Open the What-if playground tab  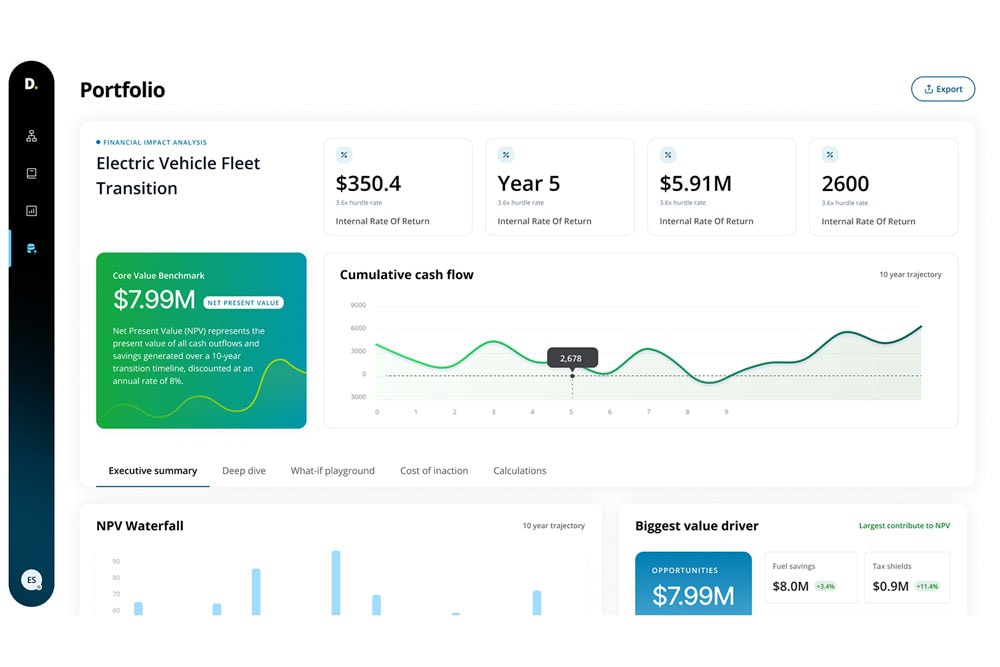332,471
